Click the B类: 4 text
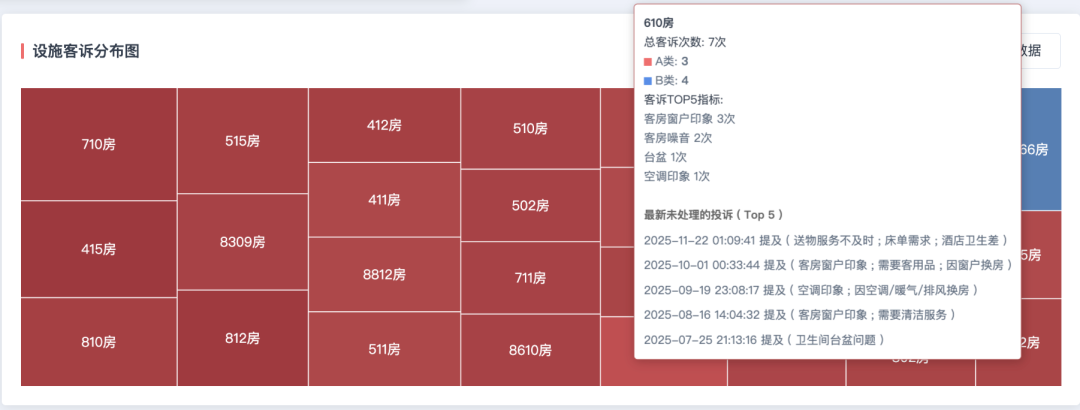This screenshot has width=1080, height=410. [x=672, y=81]
